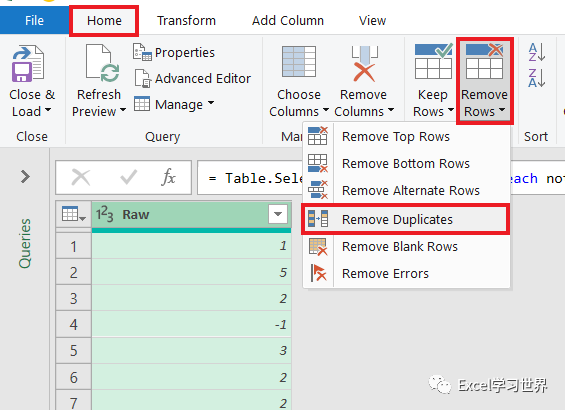Open the Add Column tab
This screenshot has width=565, height=410.
coord(288,21)
